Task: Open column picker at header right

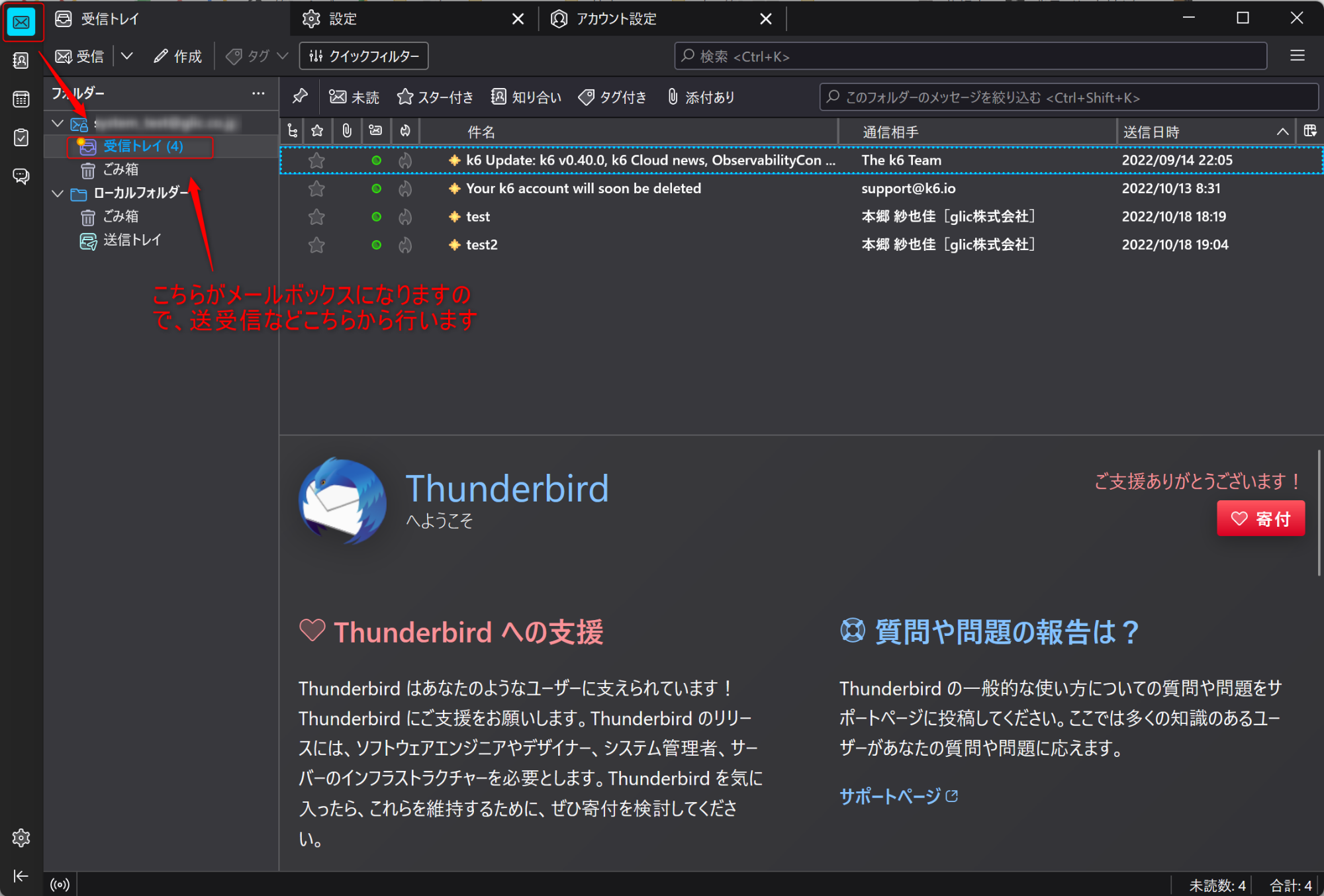Action: tap(1310, 131)
